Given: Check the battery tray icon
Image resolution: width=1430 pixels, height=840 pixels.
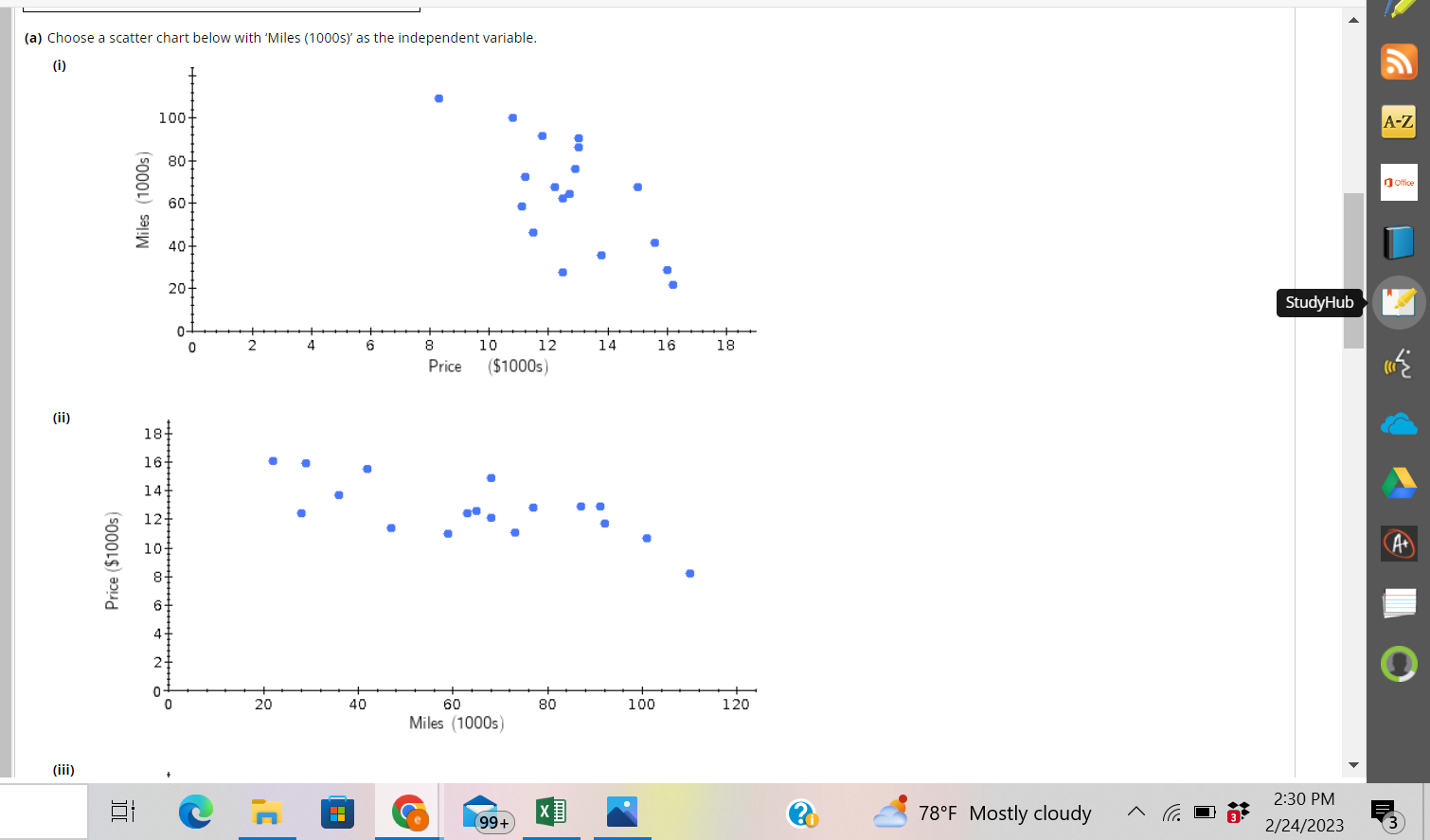Looking at the screenshot, I should [x=1205, y=813].
